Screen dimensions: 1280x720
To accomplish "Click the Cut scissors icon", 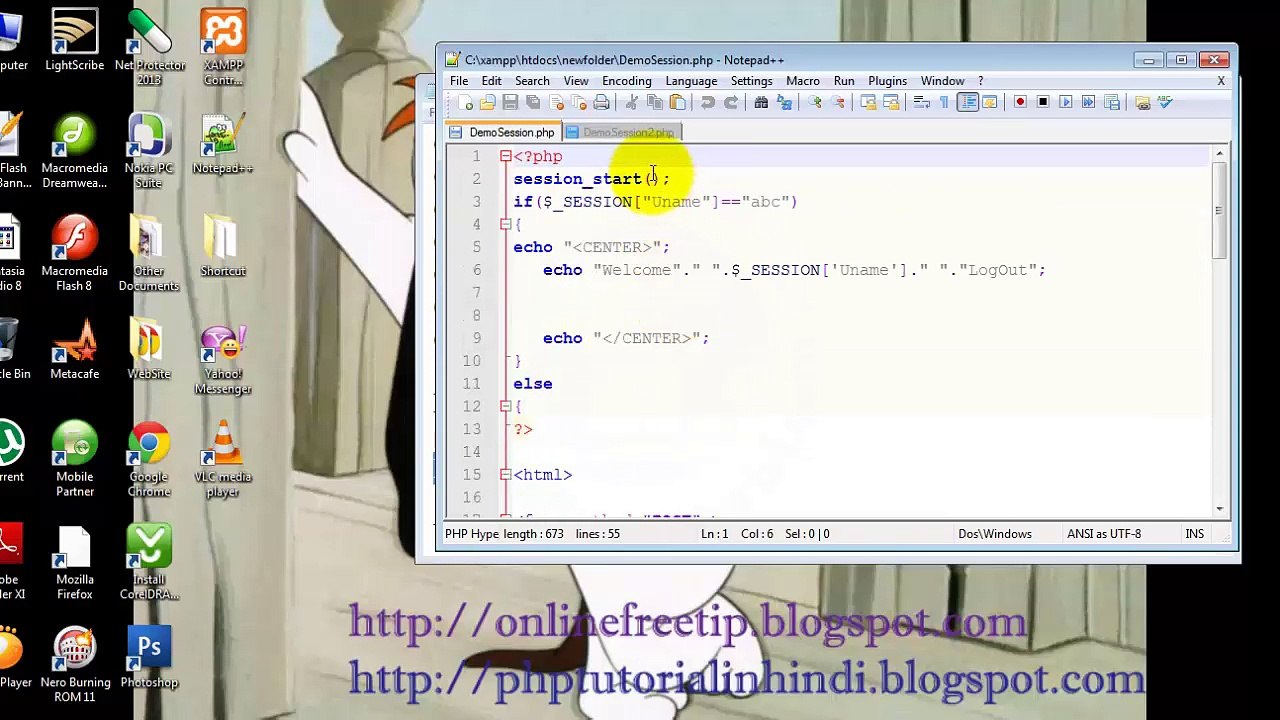I will [632, 102].
